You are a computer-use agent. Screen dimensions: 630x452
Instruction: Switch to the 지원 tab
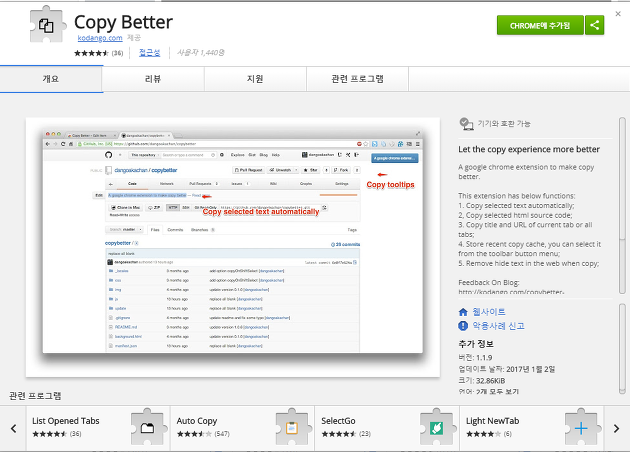pos(255,79)
